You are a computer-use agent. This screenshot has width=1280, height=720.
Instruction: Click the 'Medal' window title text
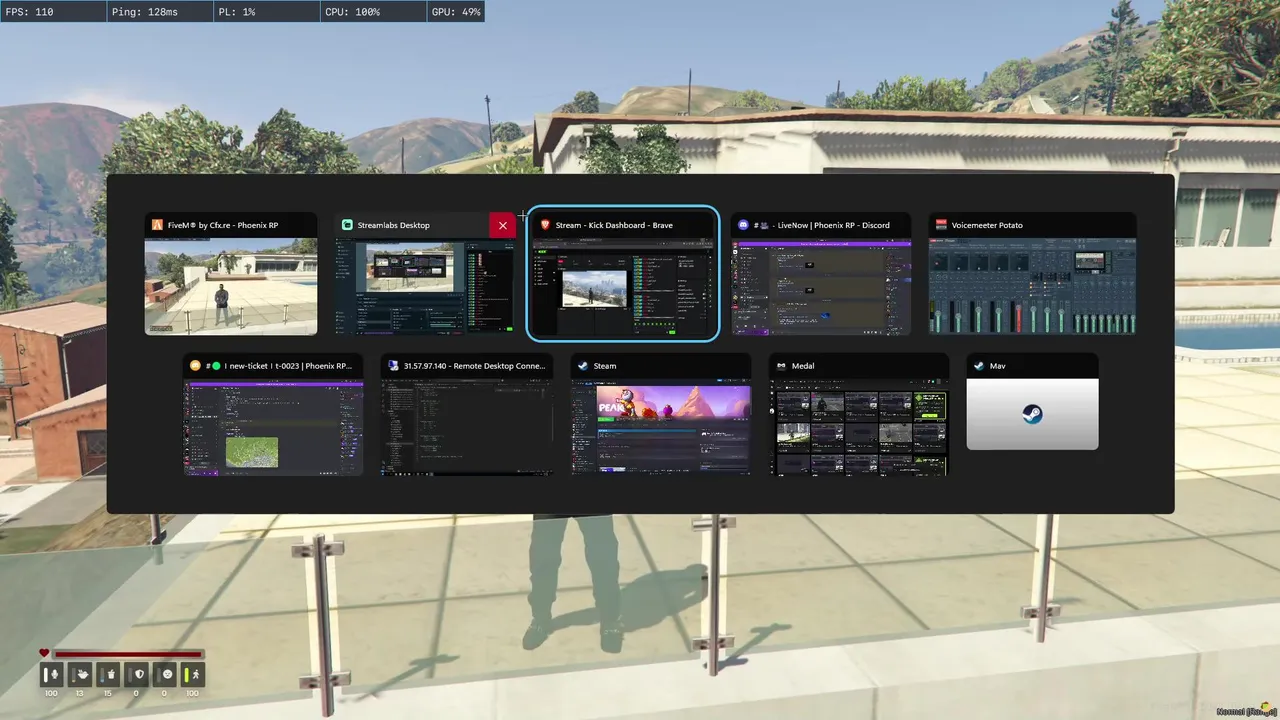click(x=803, y=366)
